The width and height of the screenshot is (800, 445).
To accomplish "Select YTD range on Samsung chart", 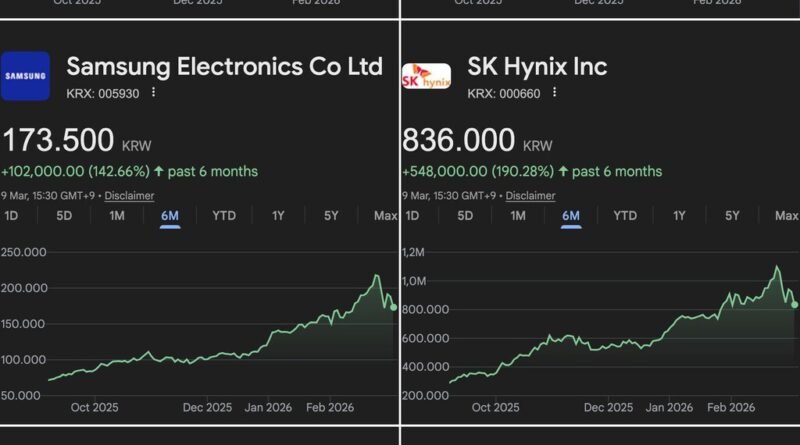I will tap(224, 216).
